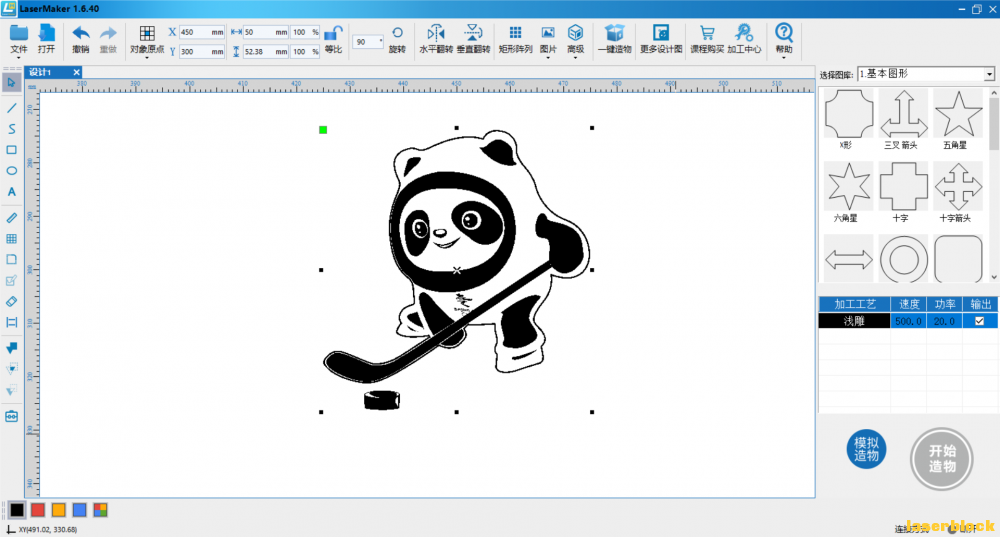1000x537 pixels.
Task: Select the text tool (A) in left toolbar
Action: coord(11,192)
